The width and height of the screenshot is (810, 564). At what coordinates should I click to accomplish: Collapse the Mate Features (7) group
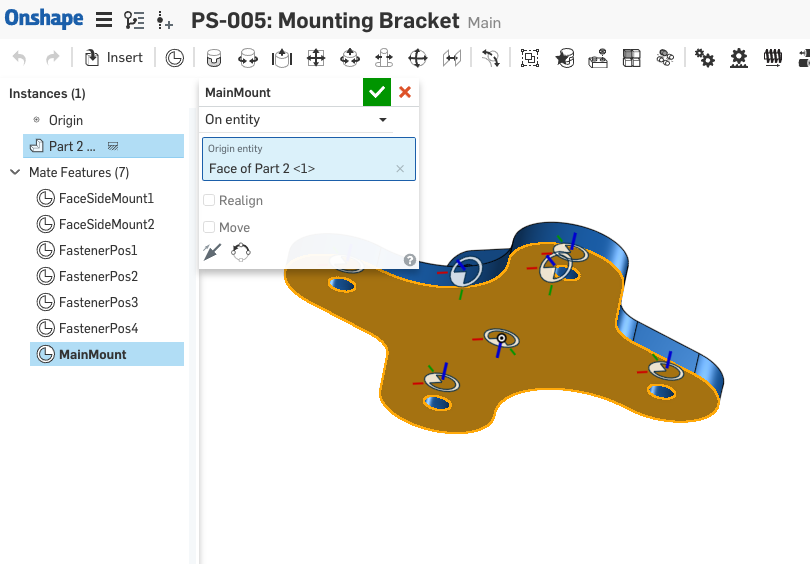[15, 172]
